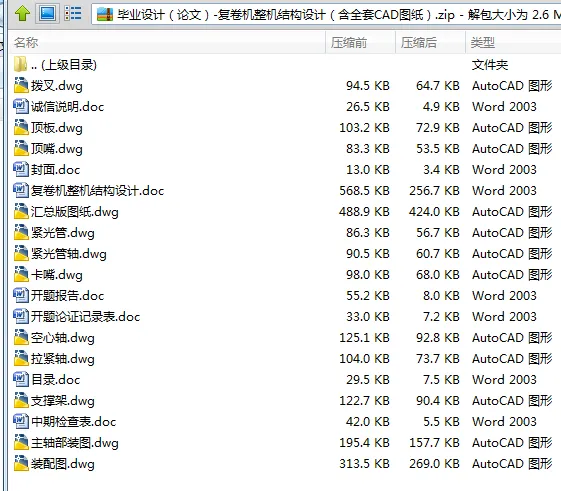Select file name 诚信说明.doc
This screenshot has height=491, width=561.
[x=67, y=107]
